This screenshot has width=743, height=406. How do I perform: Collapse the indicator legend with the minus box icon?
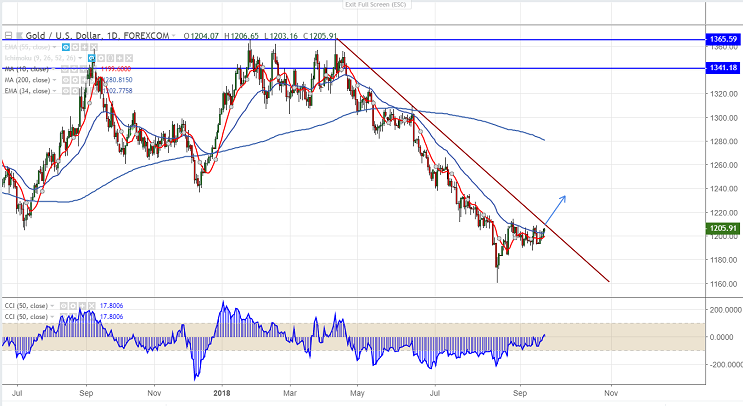point(9,36)
